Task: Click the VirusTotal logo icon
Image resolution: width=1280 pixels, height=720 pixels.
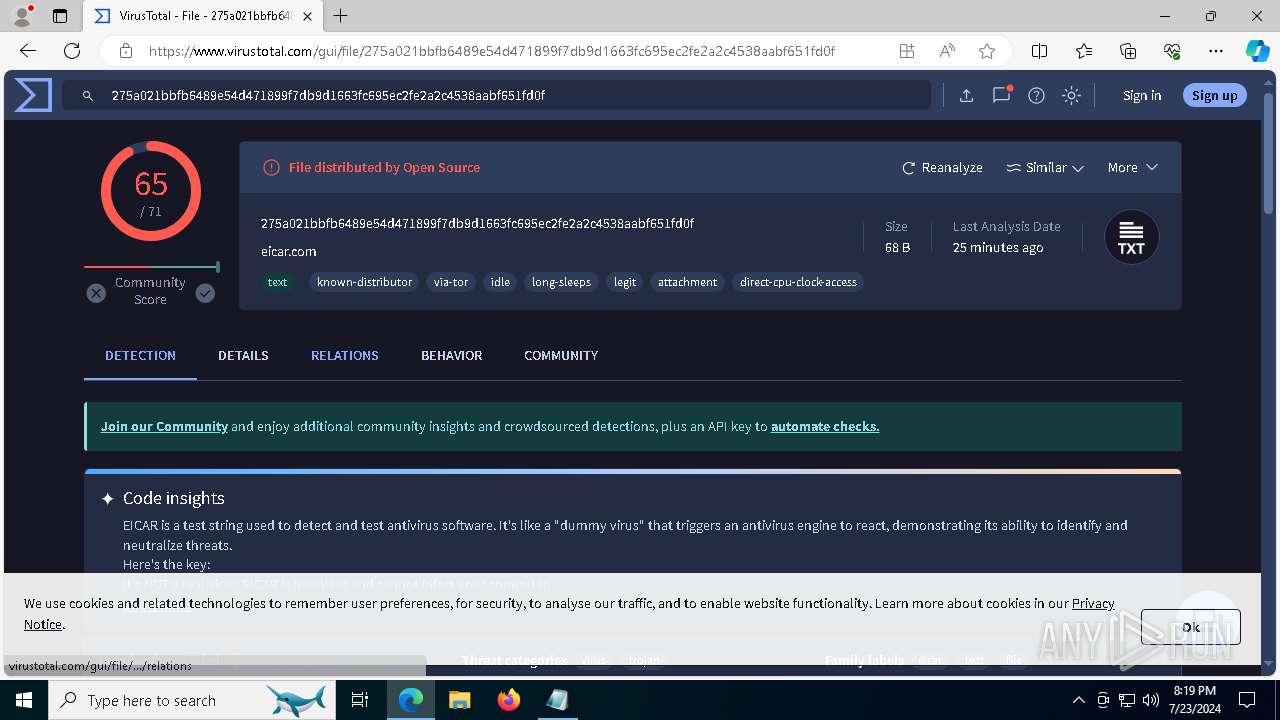Action: [x=33, y=95]
